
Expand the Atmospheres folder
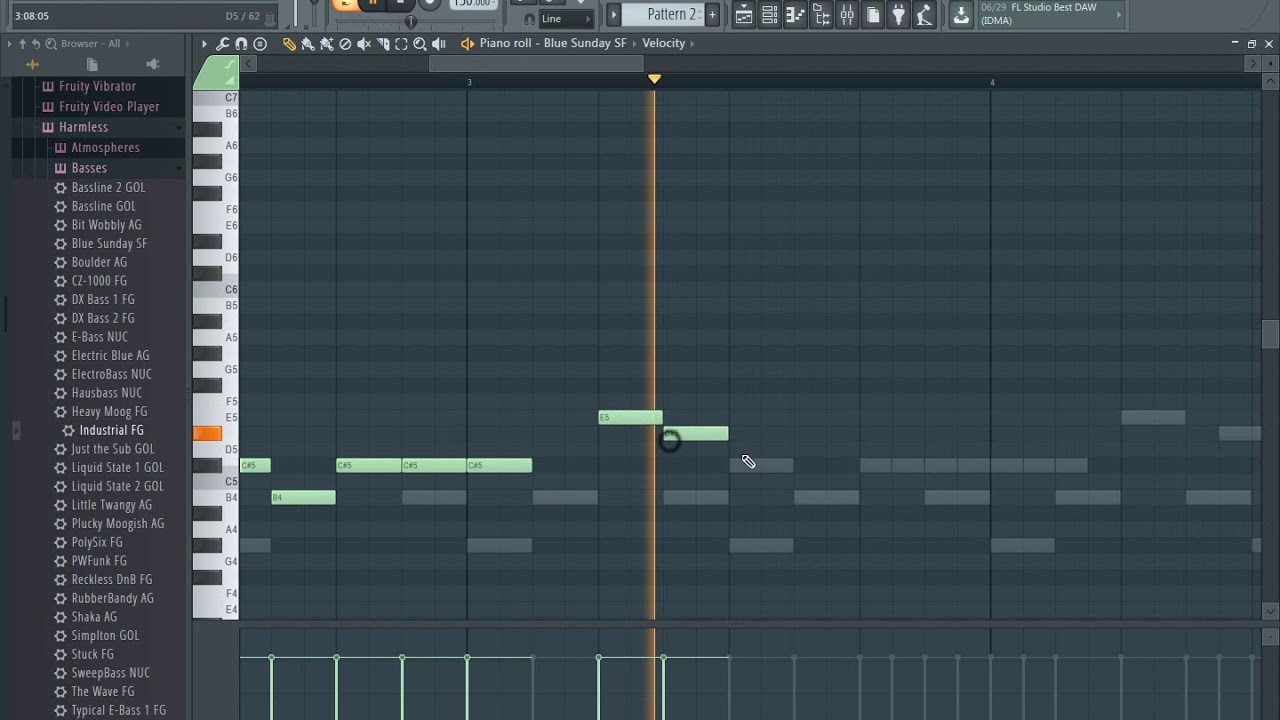tap(105, 148)
